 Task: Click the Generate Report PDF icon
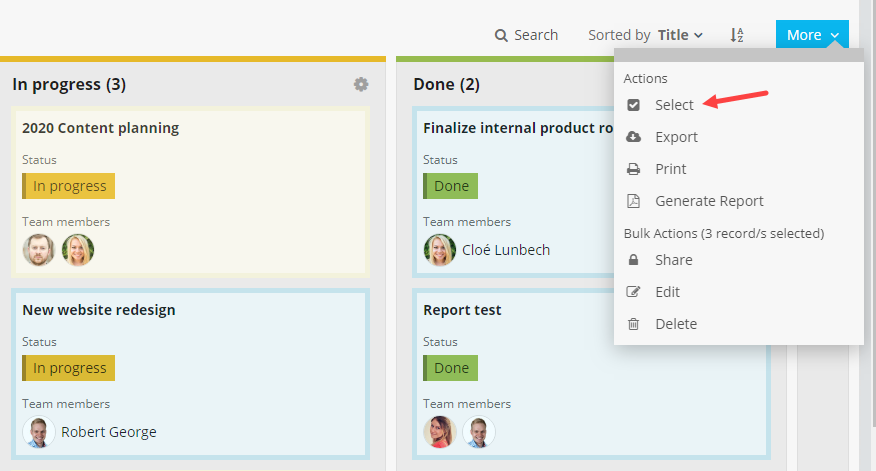pos(633,201)
